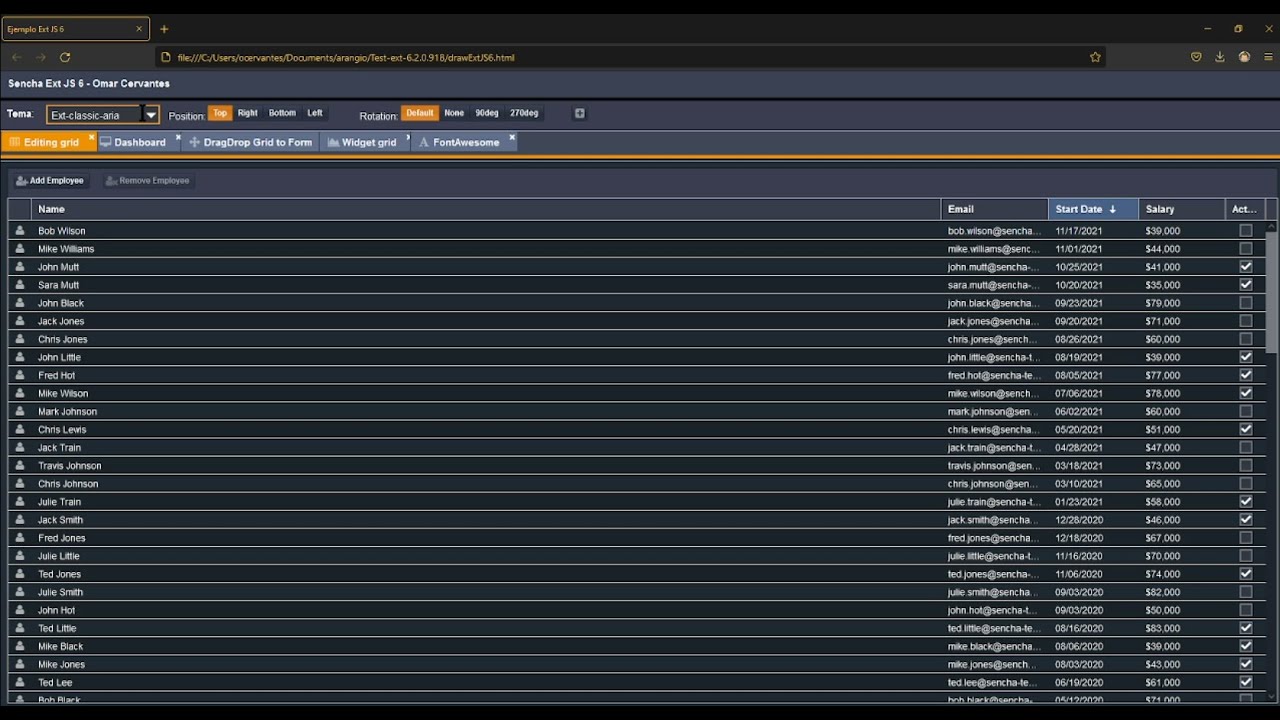The height and width of the screenshot is (720, 1280).
Task: Click the user icon beside Sara Mutt
Action: point(20,285)
